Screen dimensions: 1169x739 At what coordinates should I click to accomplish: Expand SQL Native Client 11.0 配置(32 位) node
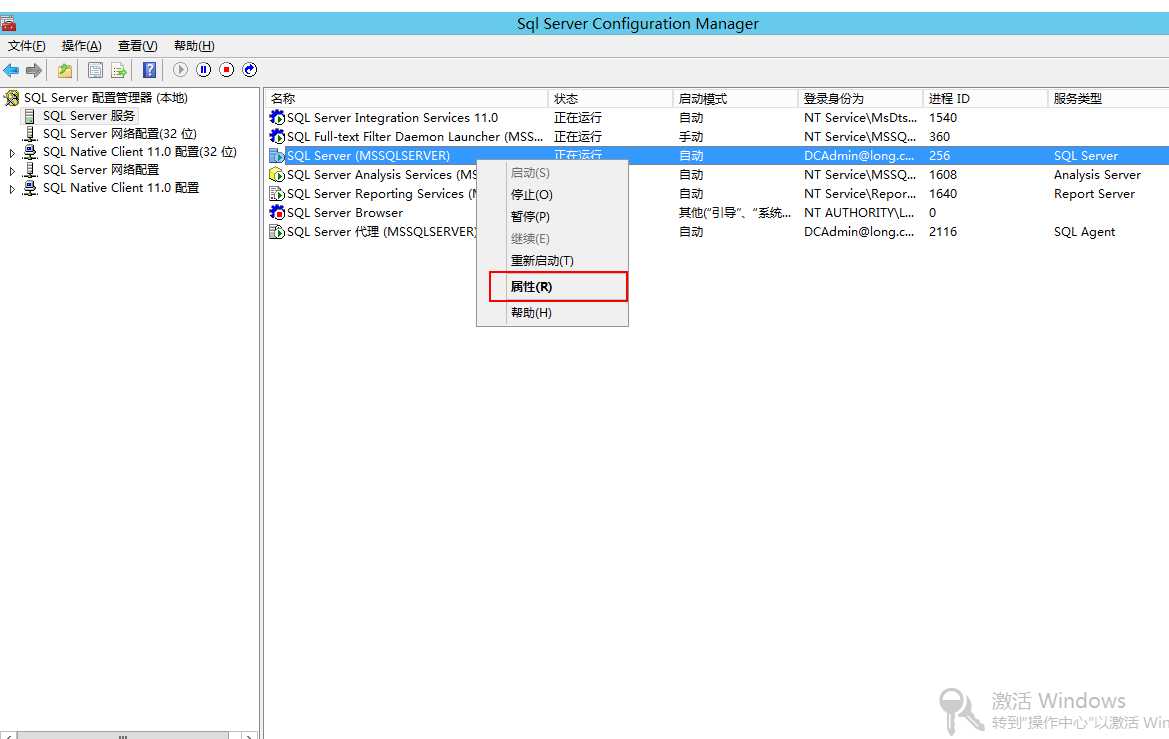coord(12,153)
